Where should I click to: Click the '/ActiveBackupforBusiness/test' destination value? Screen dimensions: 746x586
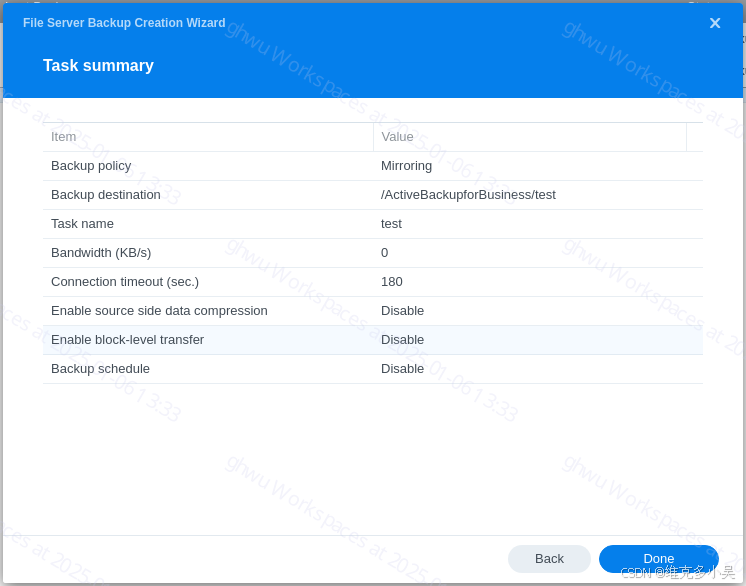(x=468, y=195)
